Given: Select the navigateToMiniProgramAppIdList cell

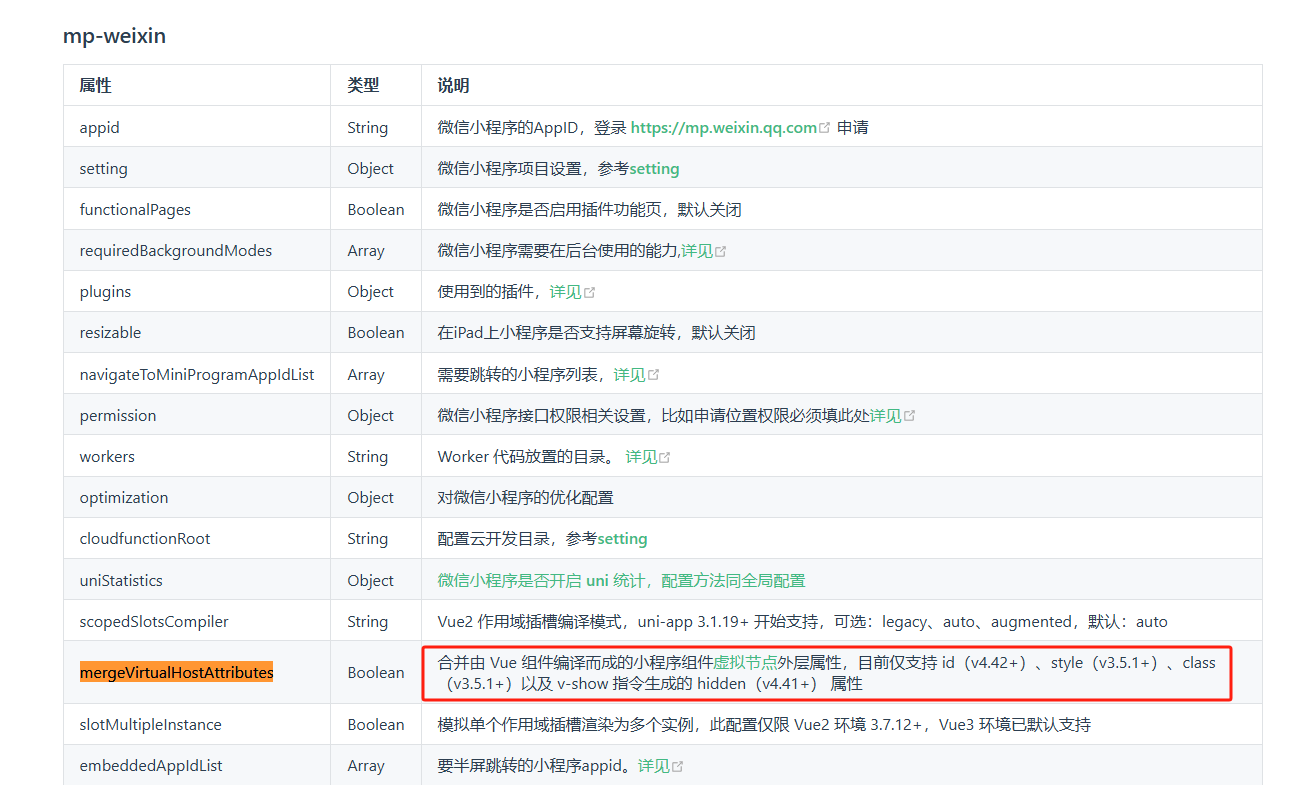Looking at the screenshot, I should [197, 374].
